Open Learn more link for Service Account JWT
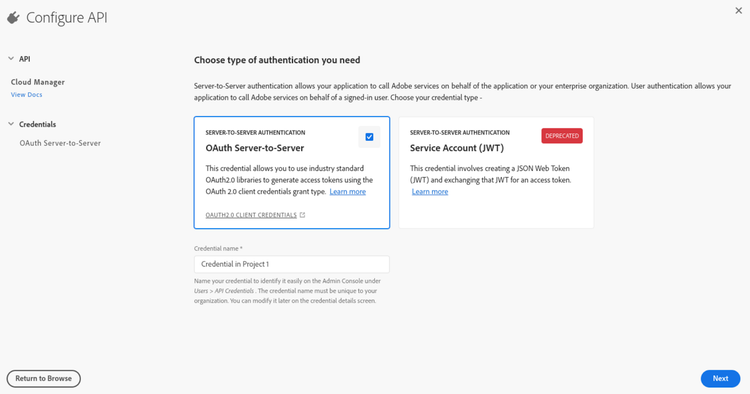 click(x=430, y=192)
